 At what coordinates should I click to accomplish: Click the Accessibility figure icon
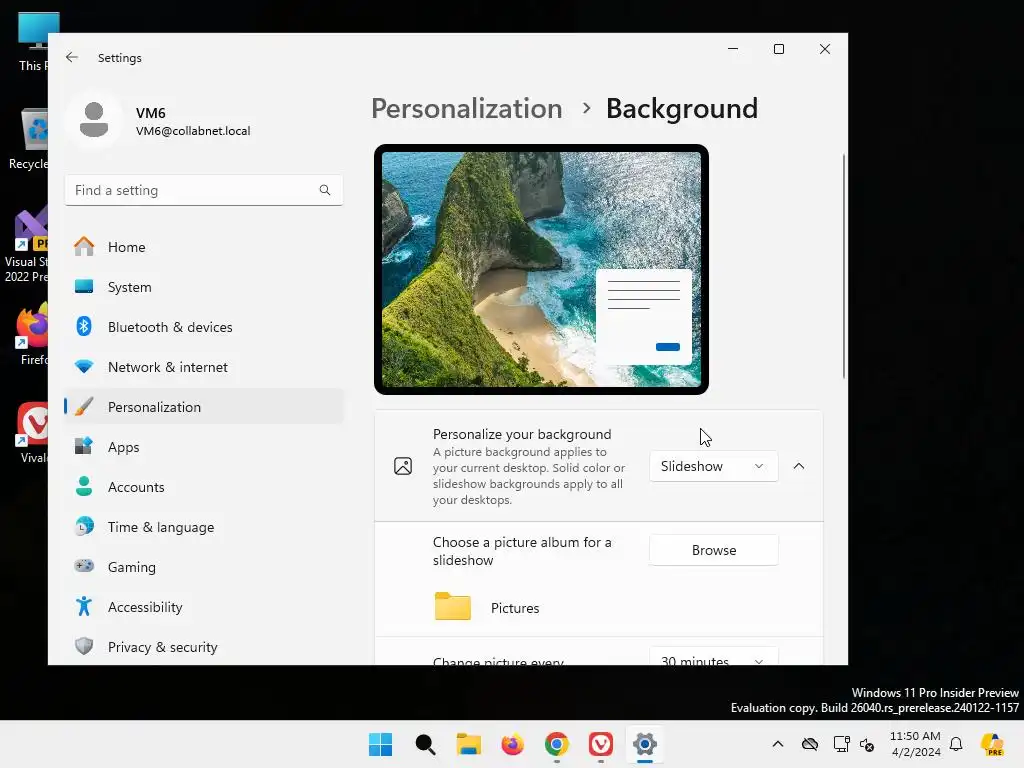(84, 607)
